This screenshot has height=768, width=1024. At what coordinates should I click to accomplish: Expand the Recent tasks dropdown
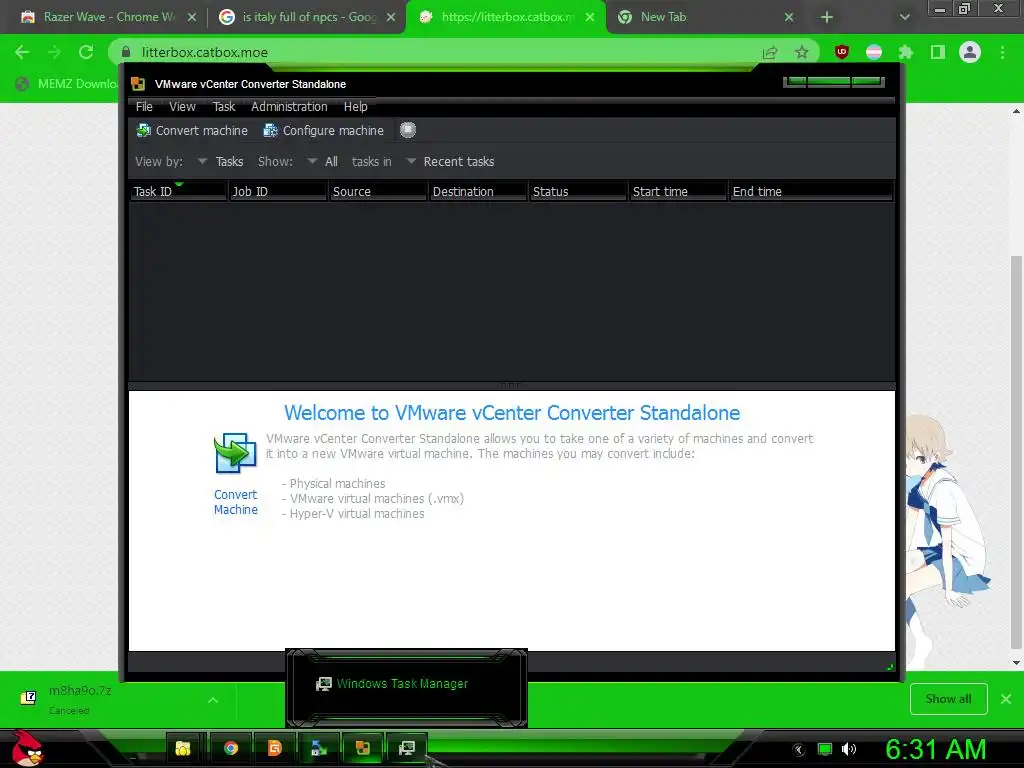tap(450, 161)
